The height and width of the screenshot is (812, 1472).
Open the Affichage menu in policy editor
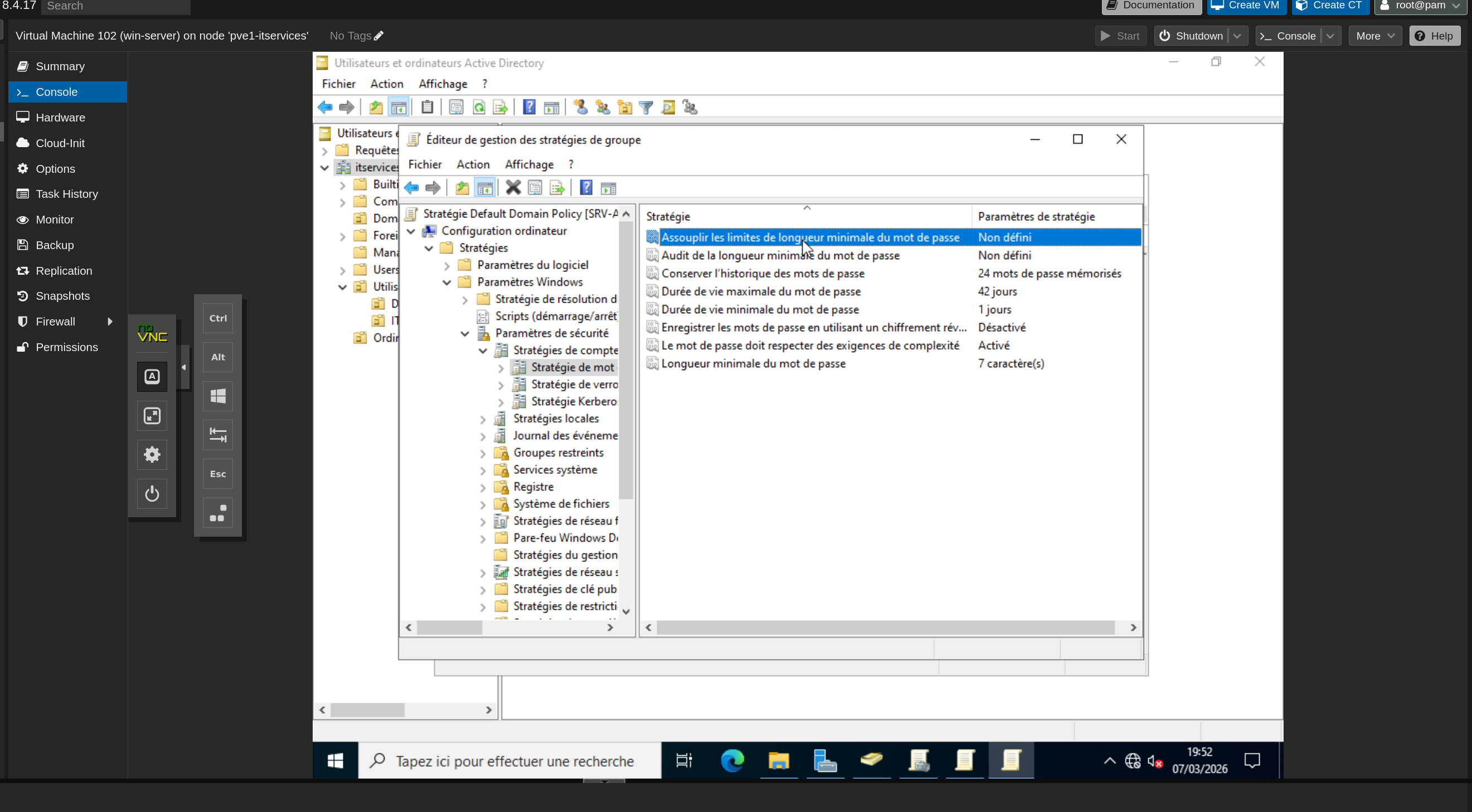pyautogui.click(x=528, y=164)
